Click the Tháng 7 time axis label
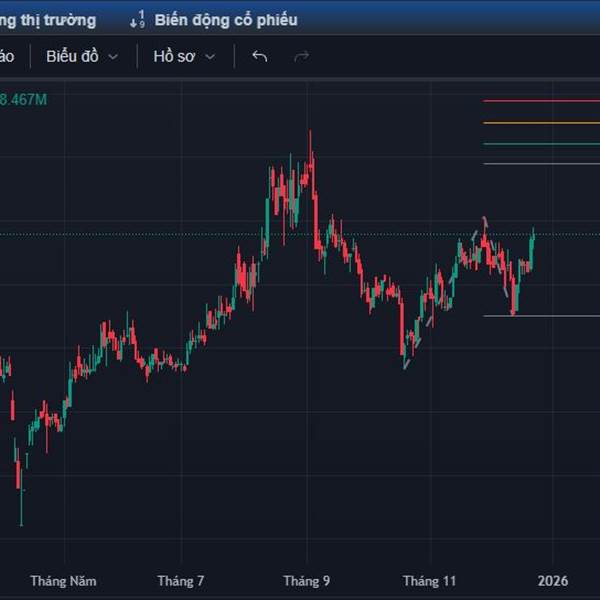The image size is (600, 600). pyautogui.click(x=181, y=581)
